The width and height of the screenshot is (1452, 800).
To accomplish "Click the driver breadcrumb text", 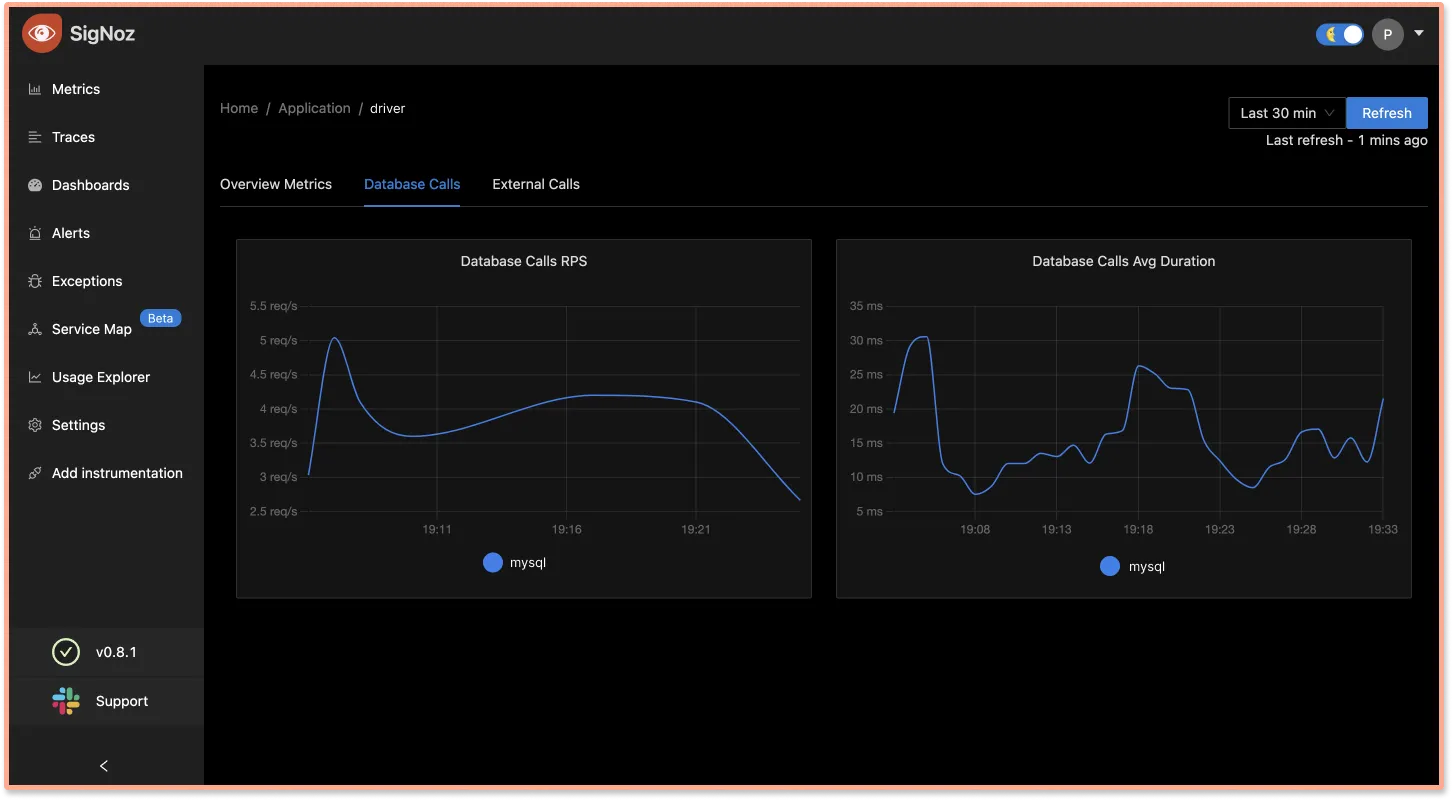I will (x=388, y=108).
